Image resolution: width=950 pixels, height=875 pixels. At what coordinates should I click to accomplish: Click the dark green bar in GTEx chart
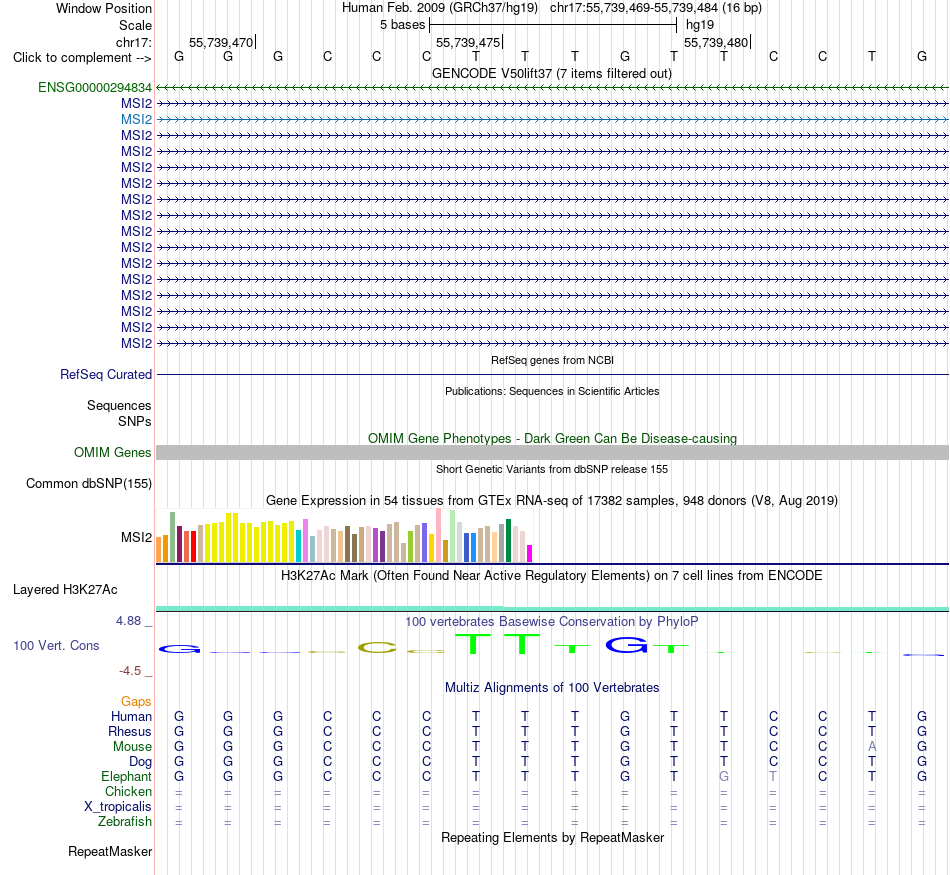(x=508, y=541)
